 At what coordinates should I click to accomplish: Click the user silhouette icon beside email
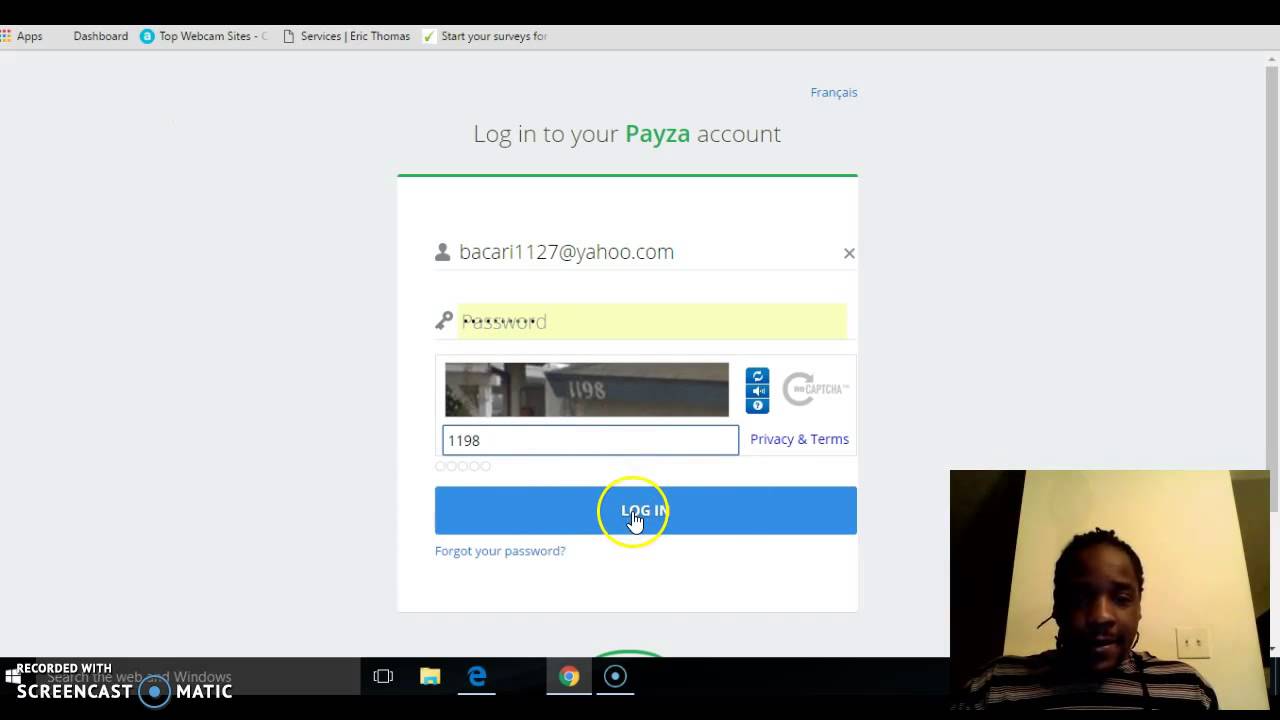pos(443,252)
